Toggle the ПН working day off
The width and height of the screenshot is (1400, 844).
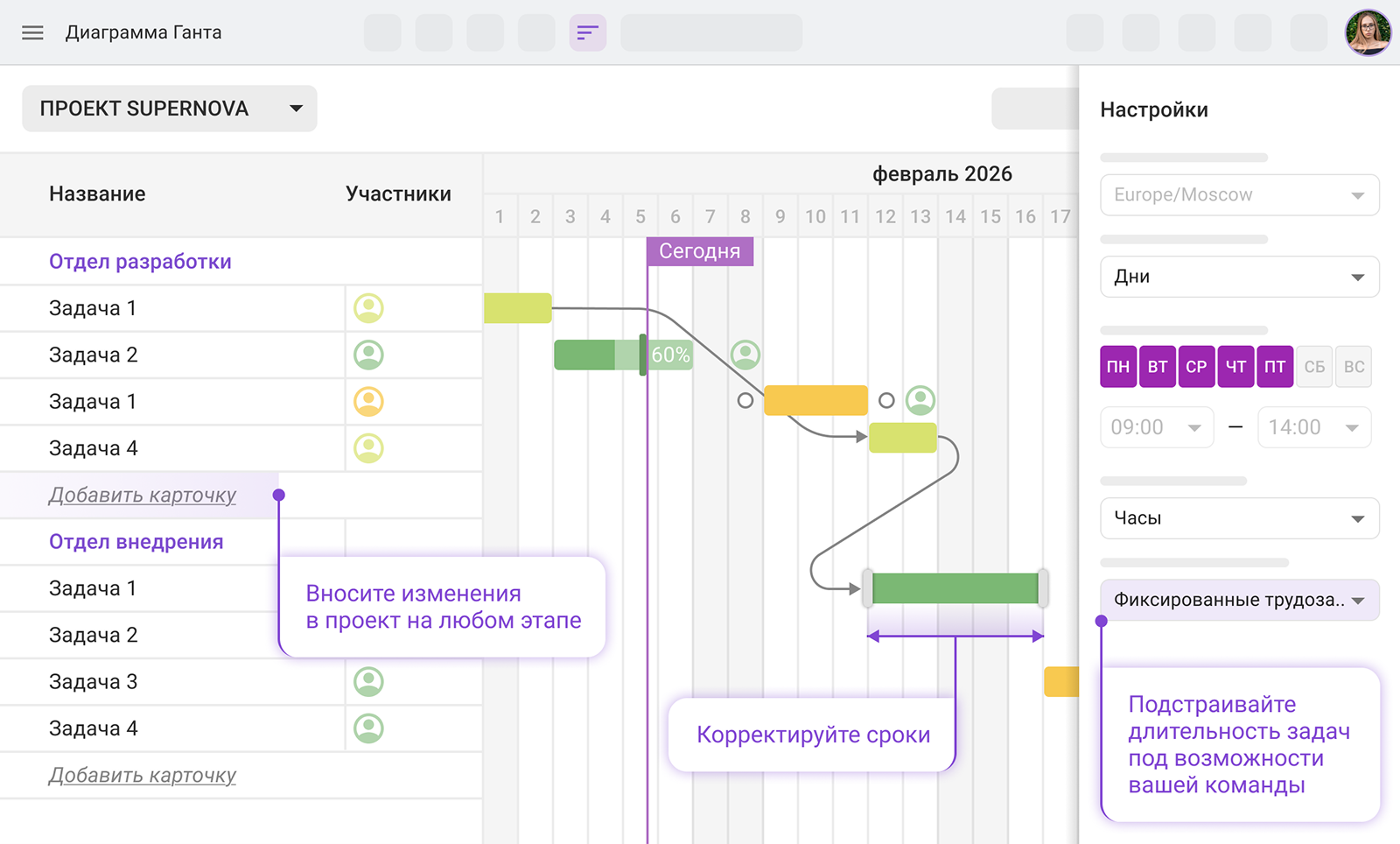[x=1117, y=367]
